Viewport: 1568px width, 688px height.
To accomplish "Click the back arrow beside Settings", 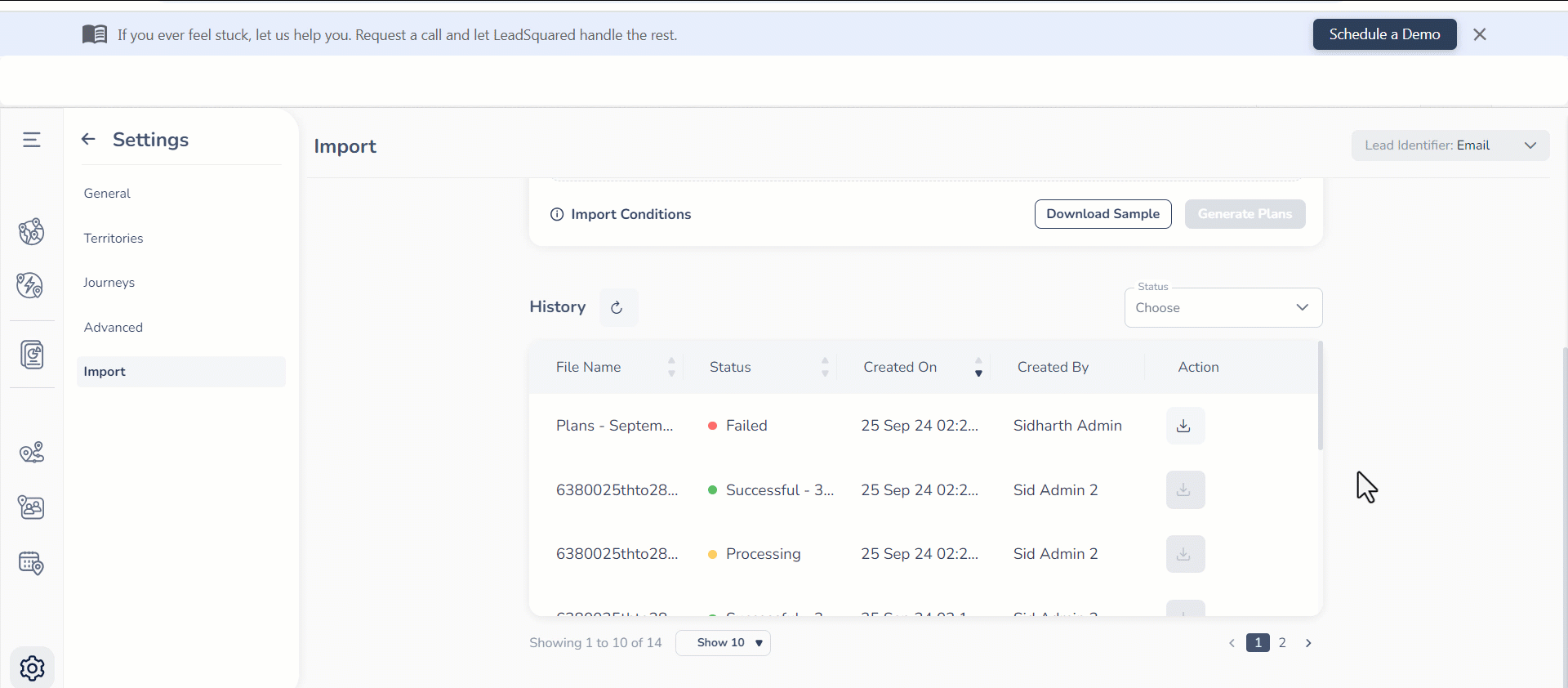I will coord(88,139).
